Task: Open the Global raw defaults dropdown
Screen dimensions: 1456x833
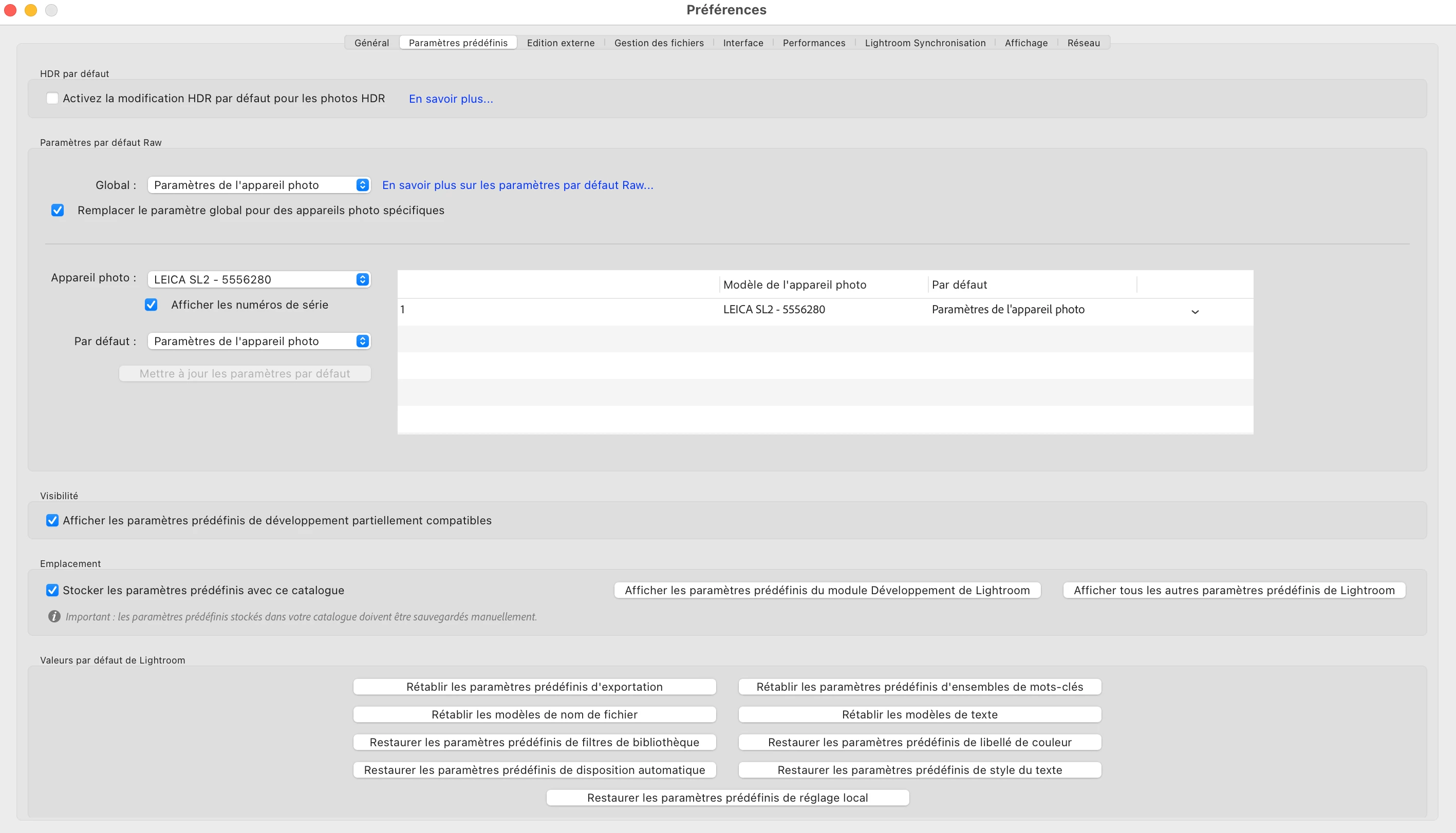Action: 259,185
